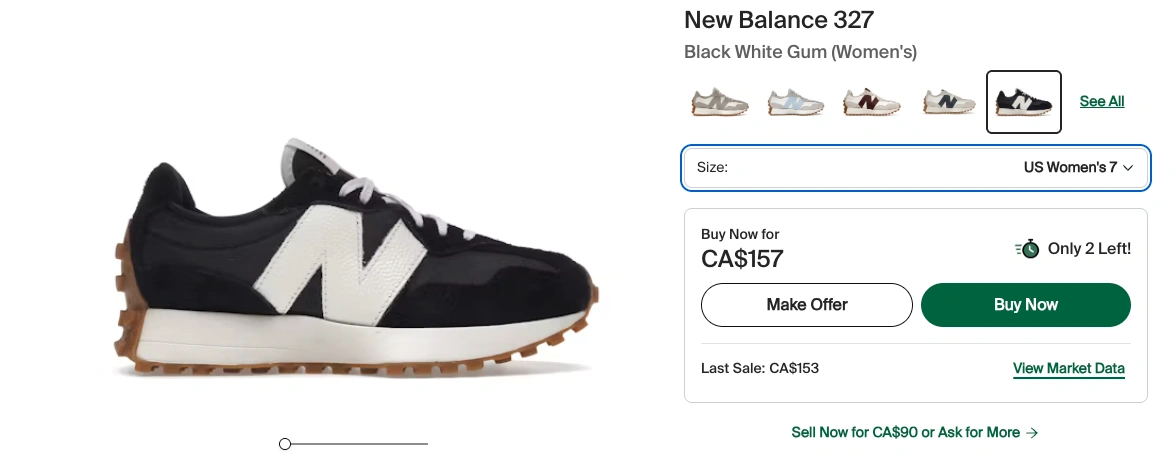Open the See All colorways link
Viewport: 1176px width, 460px height.
(1101, 102)
